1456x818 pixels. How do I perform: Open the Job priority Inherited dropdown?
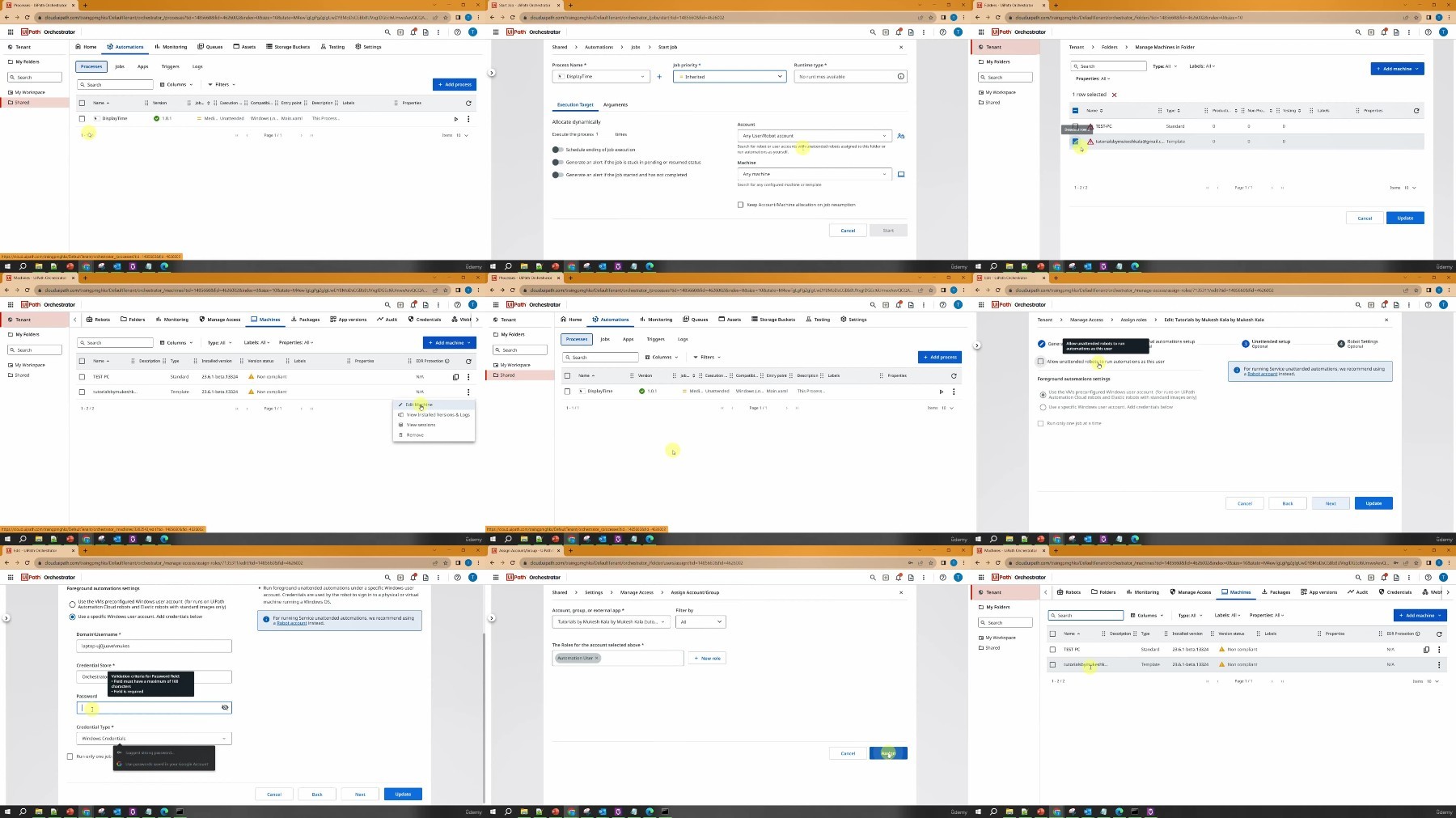[729, 77]
